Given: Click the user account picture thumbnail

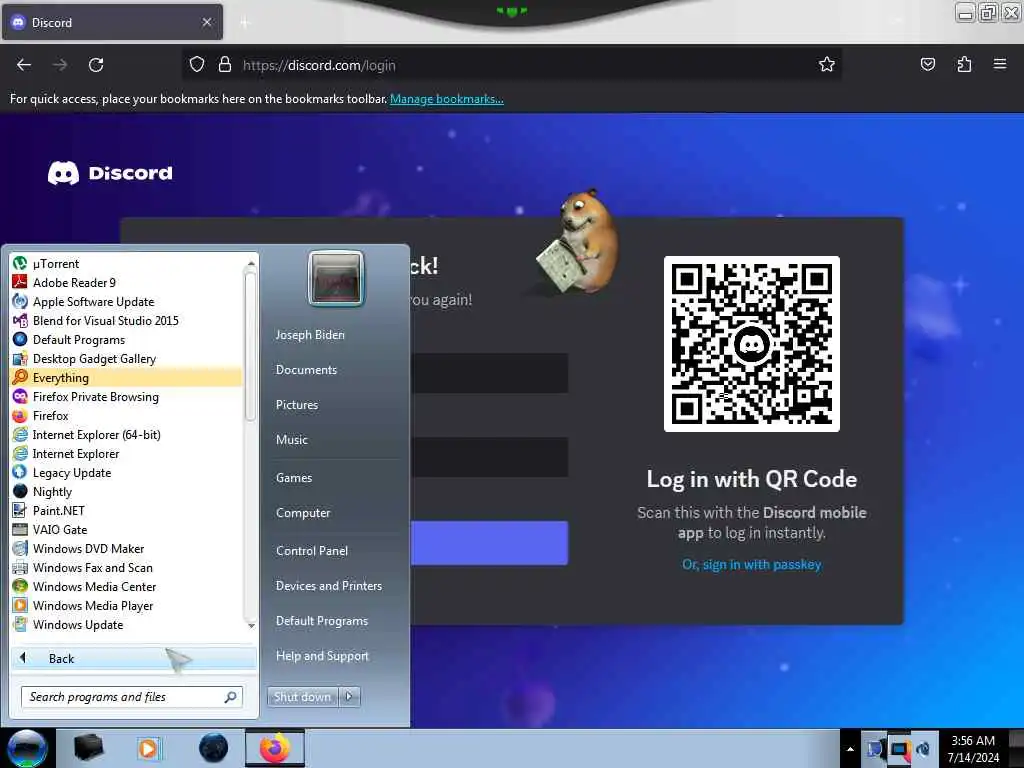Looking at the screenshot, I should coord(336,279).
